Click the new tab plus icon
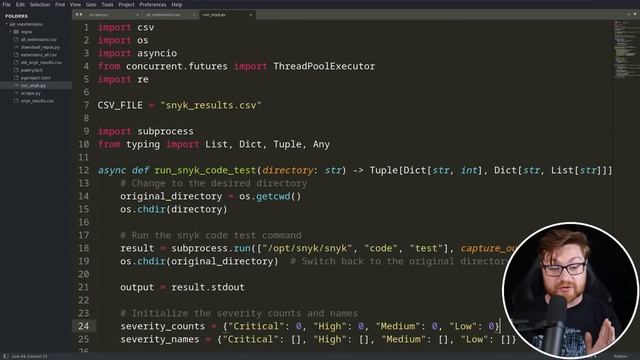 pos(629,14)
